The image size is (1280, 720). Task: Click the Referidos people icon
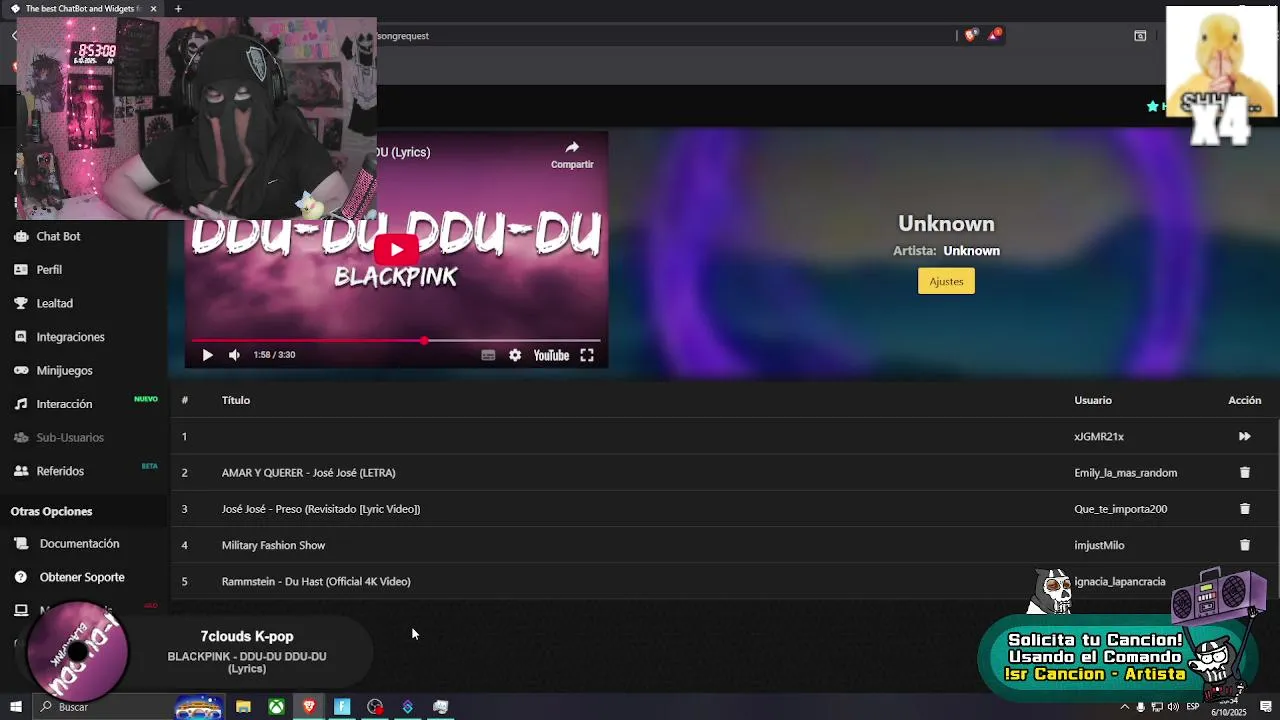pos(20,471)
